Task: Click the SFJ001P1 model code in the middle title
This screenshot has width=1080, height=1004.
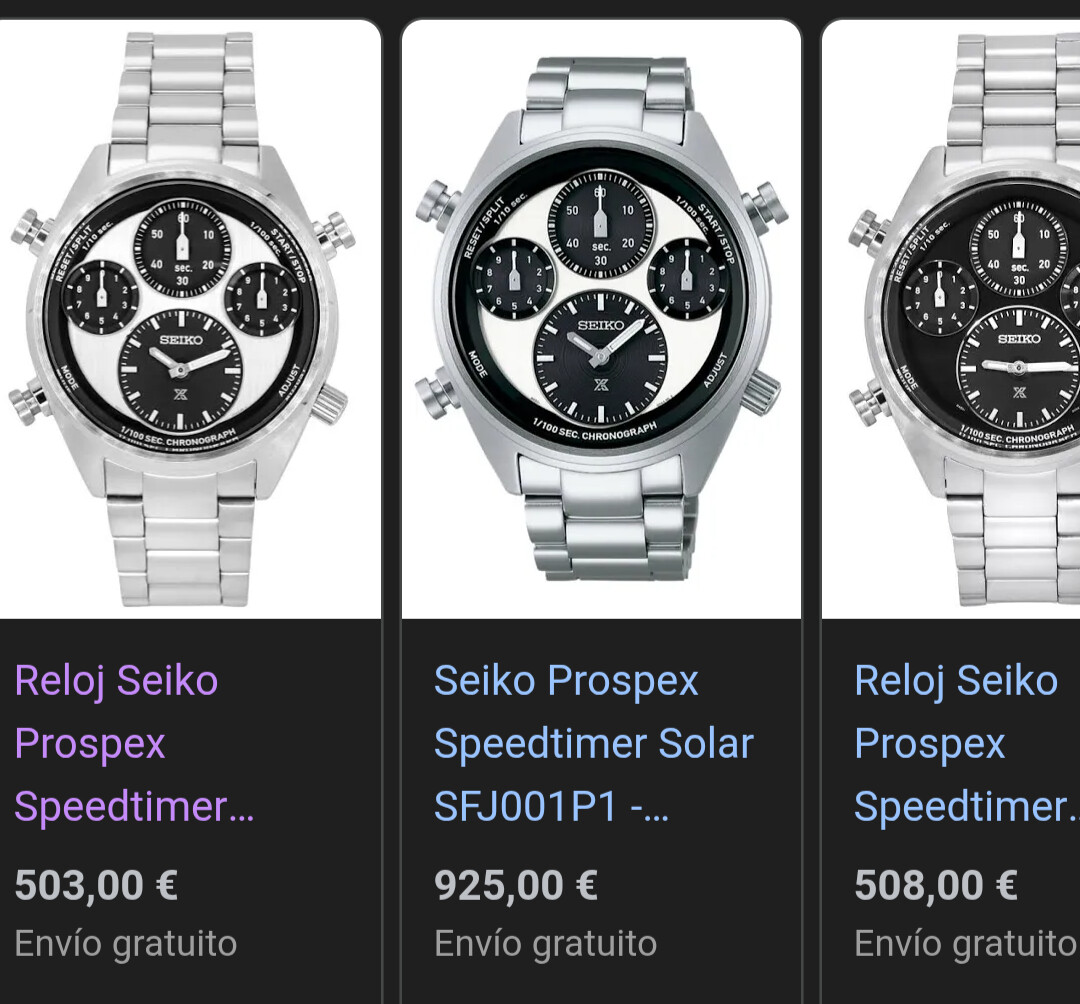Action: click(x=525, y=806)
